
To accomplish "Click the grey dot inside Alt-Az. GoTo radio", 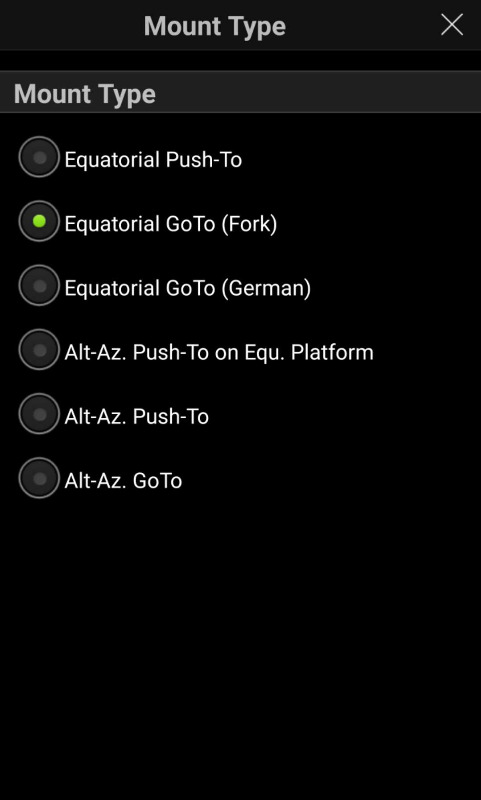I will click(39, 479).
